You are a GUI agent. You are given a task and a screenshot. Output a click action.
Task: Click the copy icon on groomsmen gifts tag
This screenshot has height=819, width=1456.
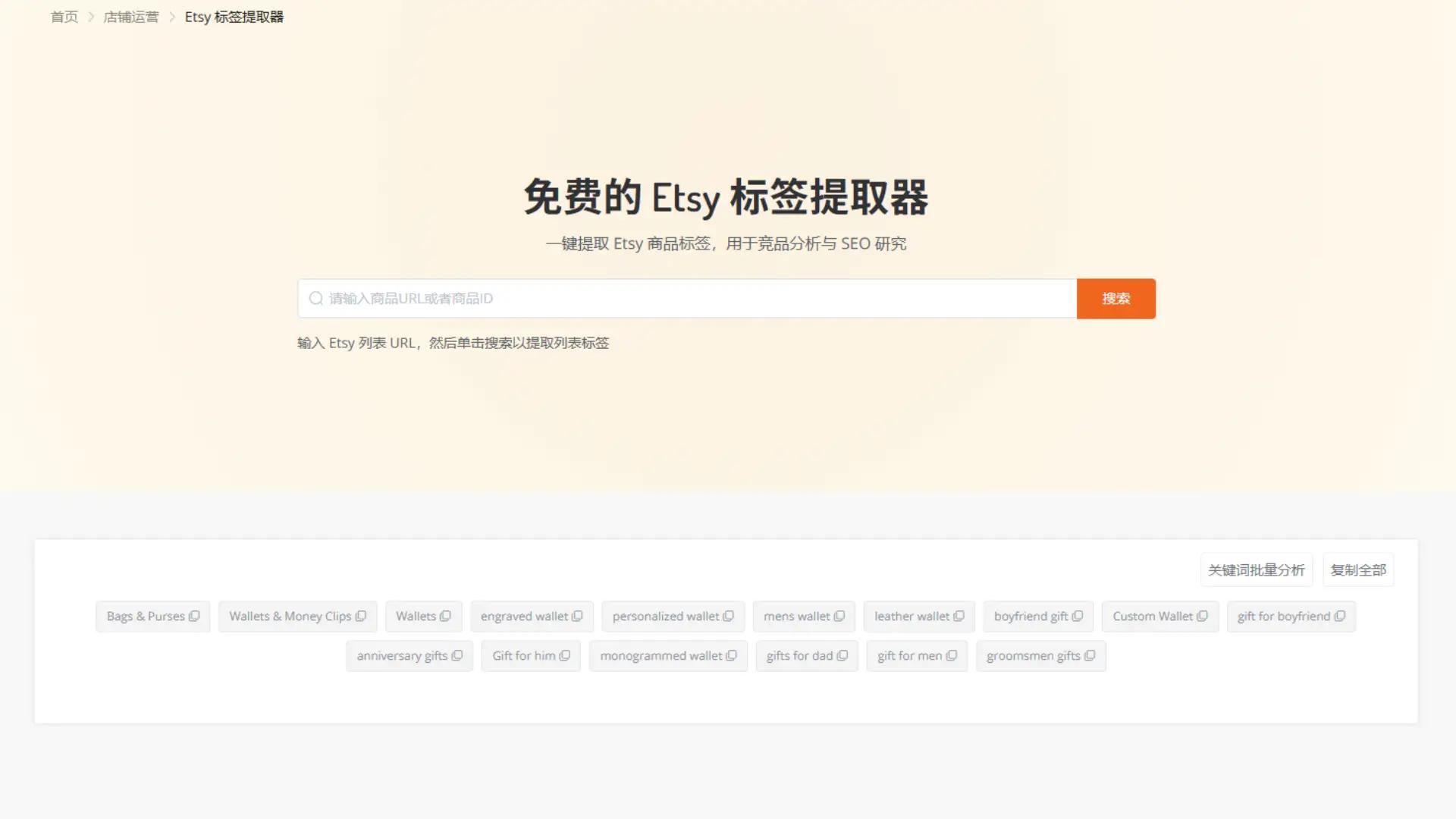pyautogui.click(x=1091, y=655)
